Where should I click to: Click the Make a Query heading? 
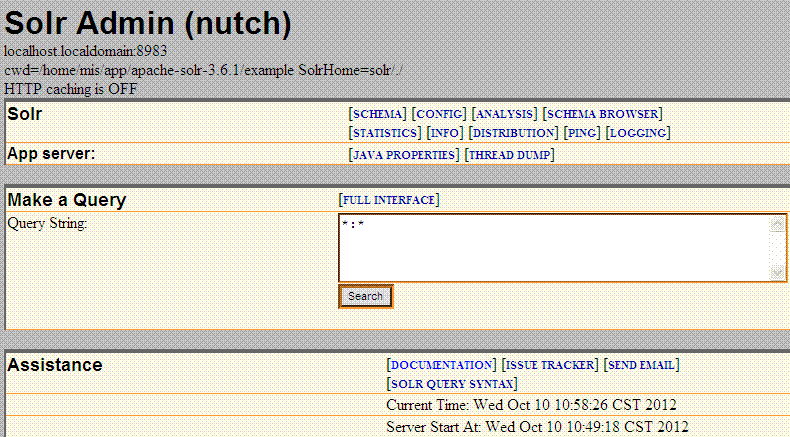(x=67, y=200)
